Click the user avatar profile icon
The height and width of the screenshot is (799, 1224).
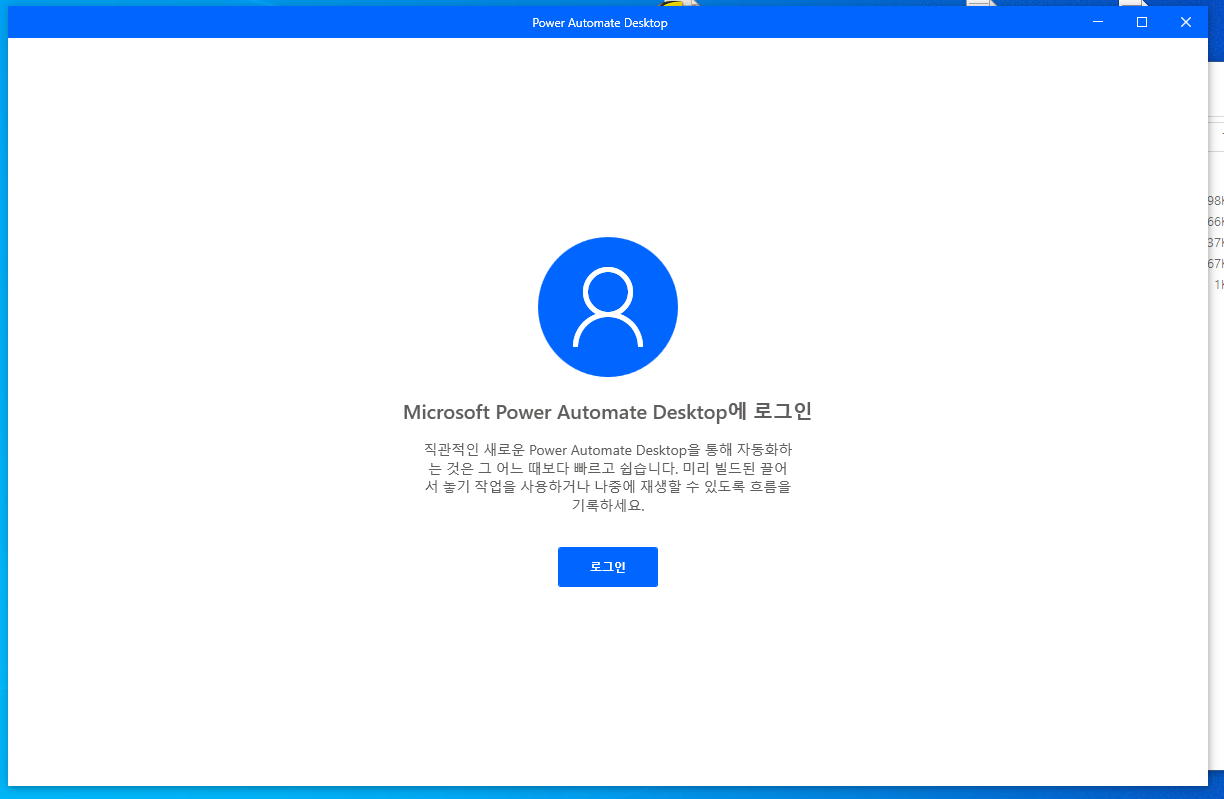point(608,307)
